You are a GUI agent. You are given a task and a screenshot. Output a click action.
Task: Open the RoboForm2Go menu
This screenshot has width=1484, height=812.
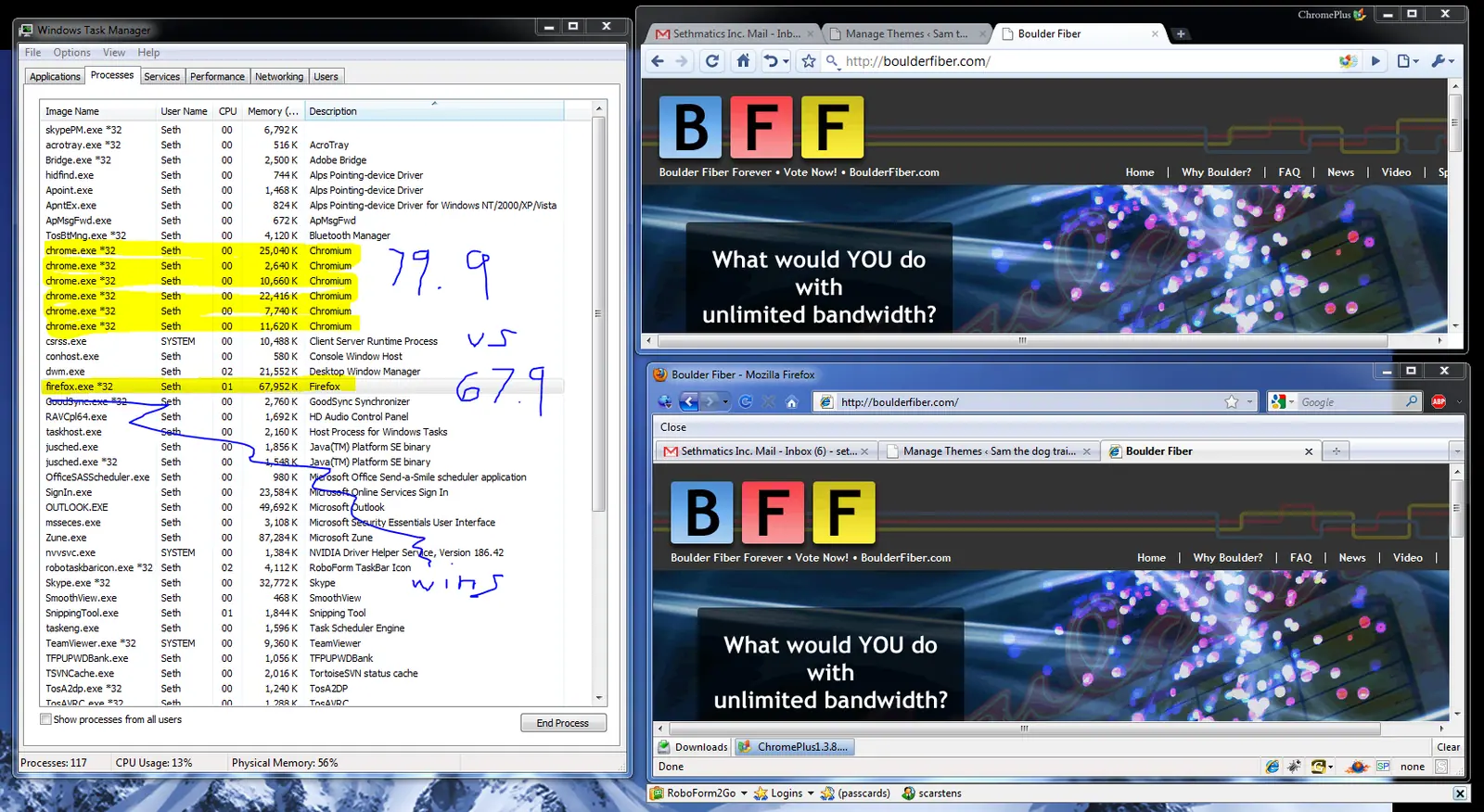click(x=699, y=793)
